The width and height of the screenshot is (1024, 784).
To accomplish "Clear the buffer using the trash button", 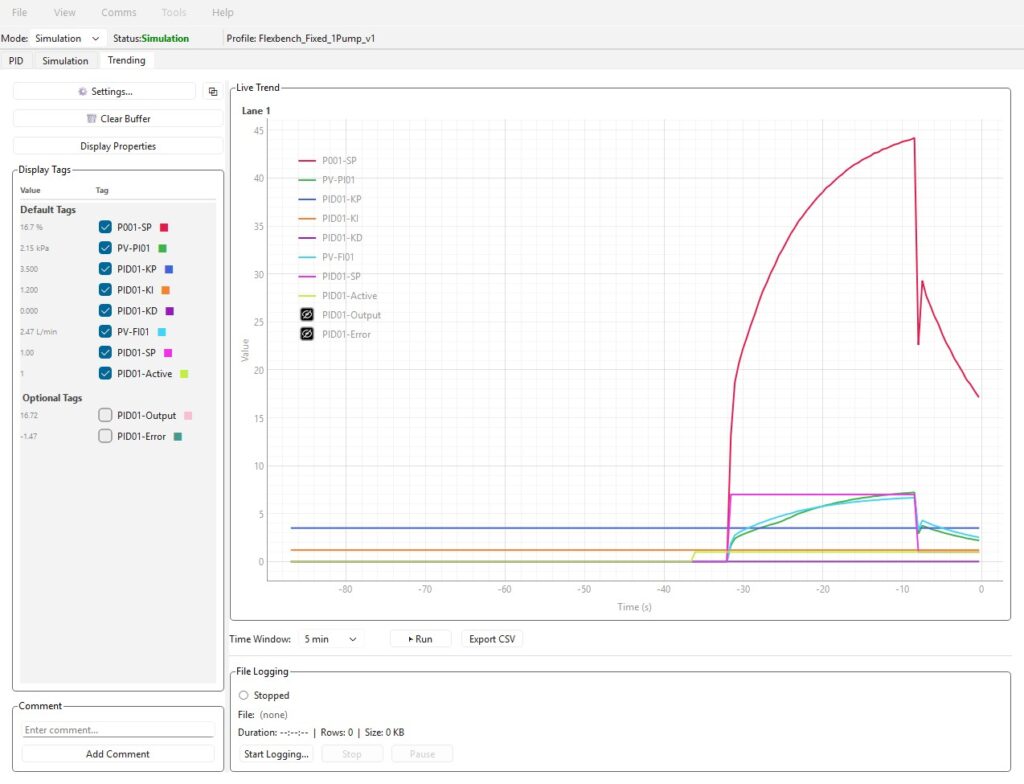I will pyautogui.click(x=118, y=118).
